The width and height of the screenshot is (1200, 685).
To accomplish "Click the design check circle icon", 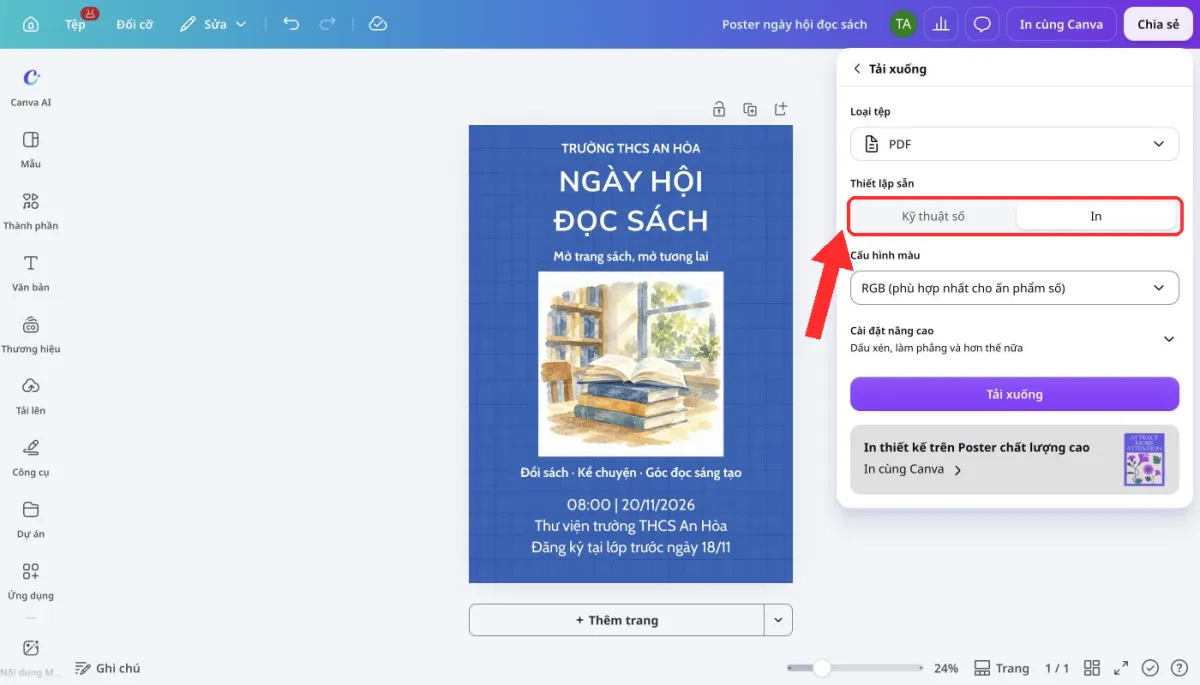I will [1150, 668].
